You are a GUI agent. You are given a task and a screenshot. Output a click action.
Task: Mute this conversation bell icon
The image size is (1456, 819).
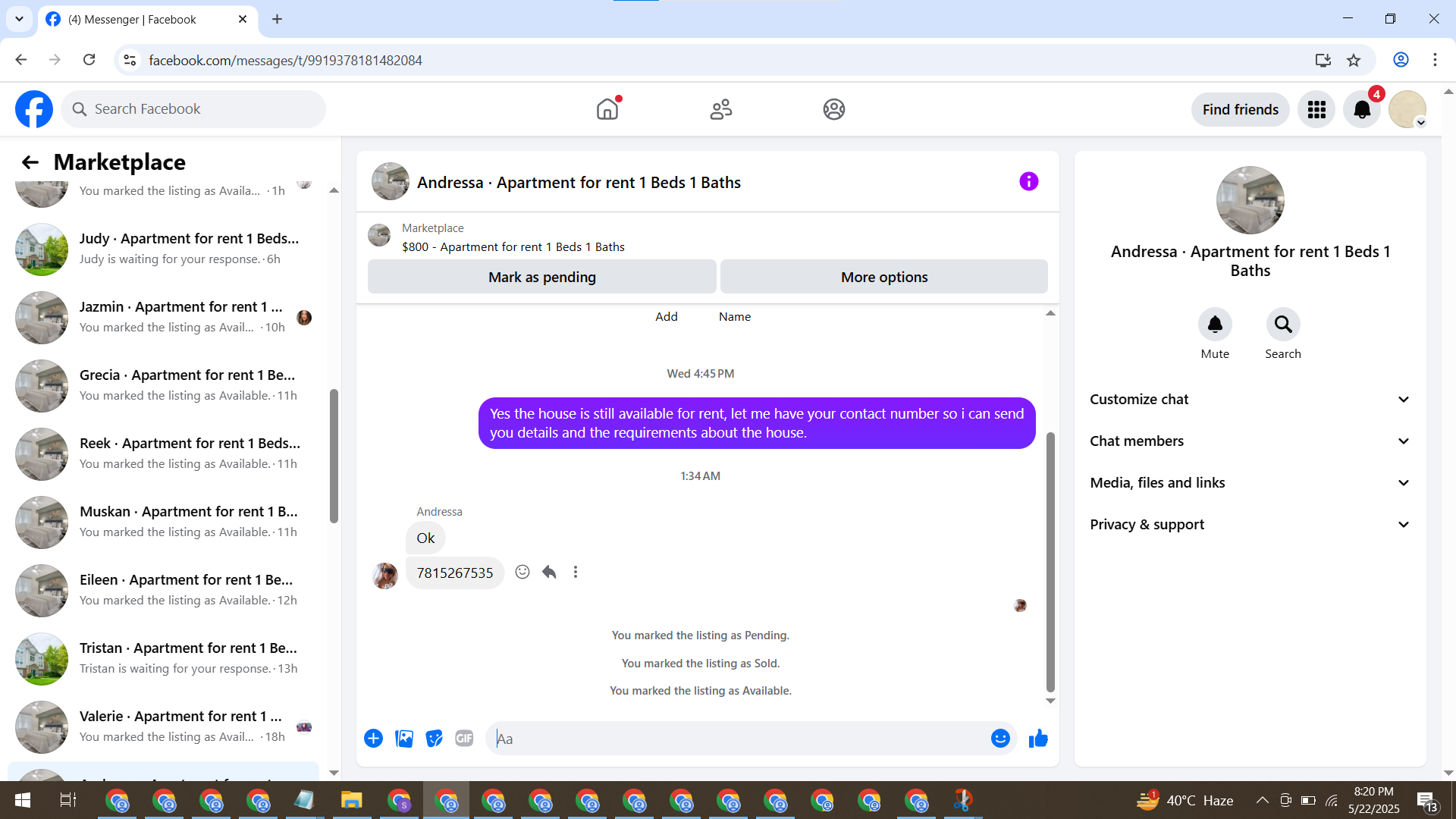(1215, 325)
